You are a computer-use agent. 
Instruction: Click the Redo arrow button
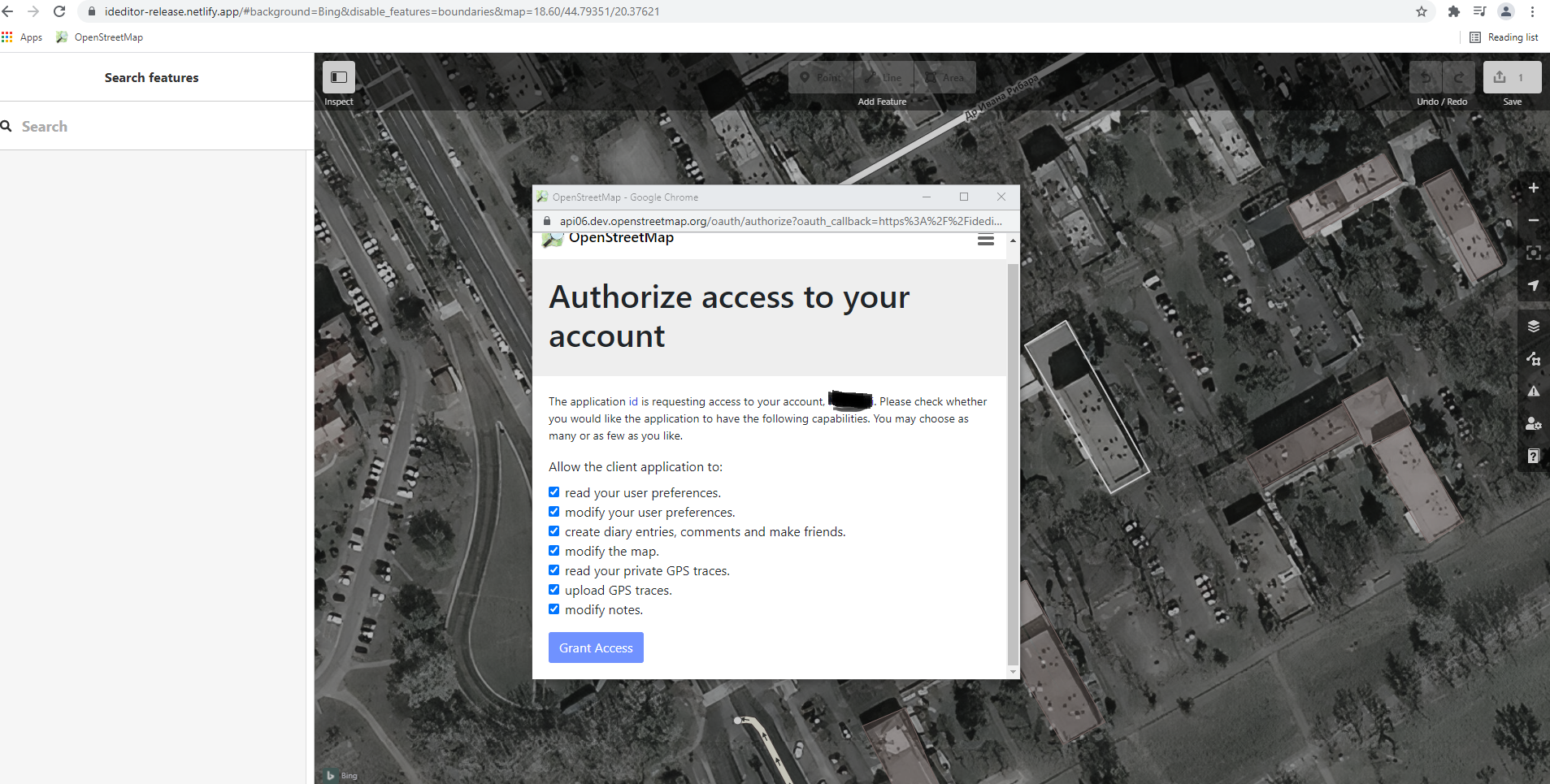pos(1459,77)
